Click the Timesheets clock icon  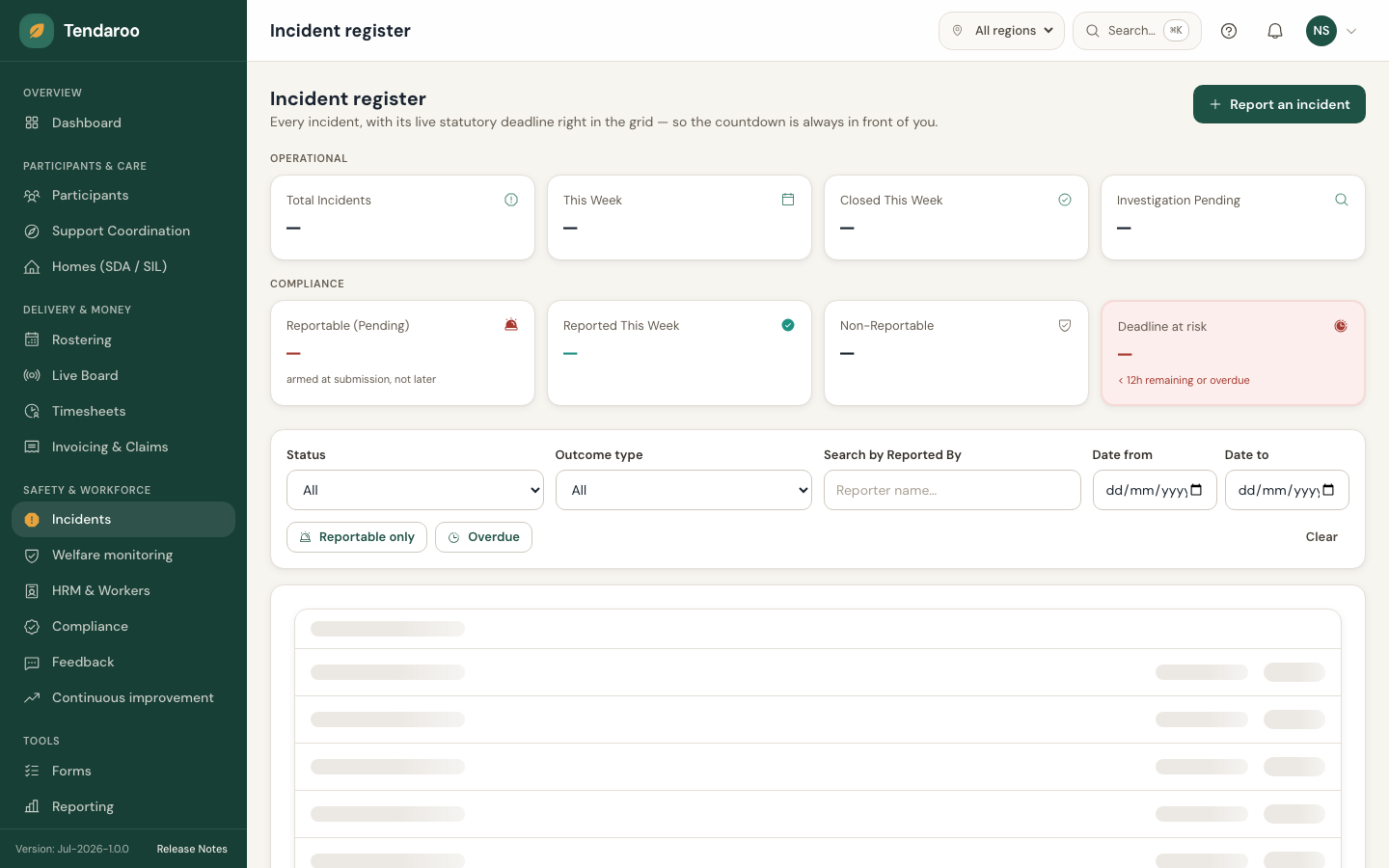coord(32,411)
